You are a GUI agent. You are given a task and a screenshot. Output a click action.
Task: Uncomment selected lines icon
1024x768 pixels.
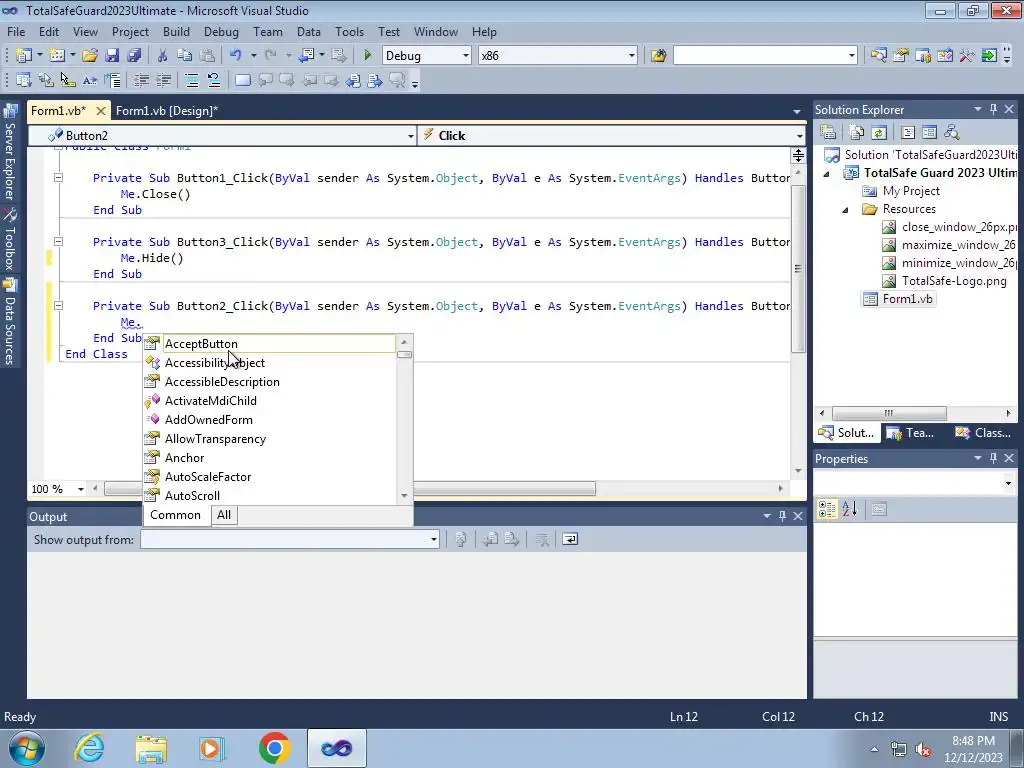tap(214, 80)
